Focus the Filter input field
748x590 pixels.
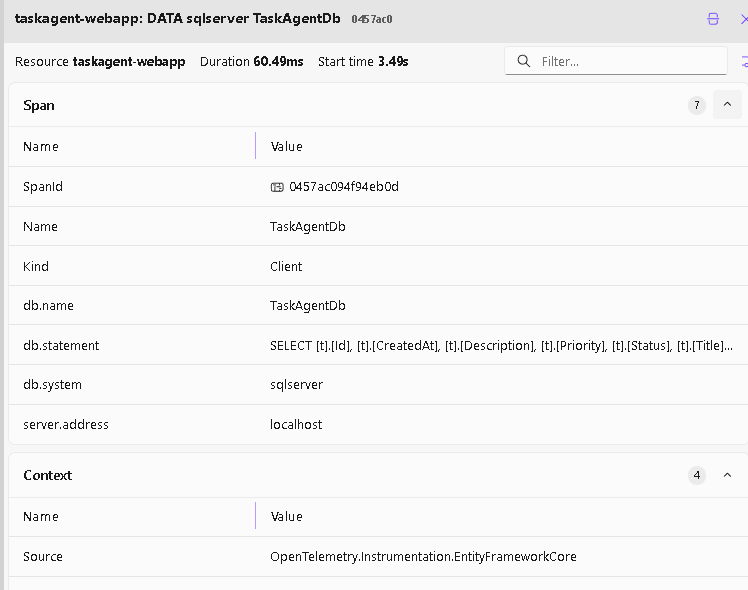[x=630, y=61]
